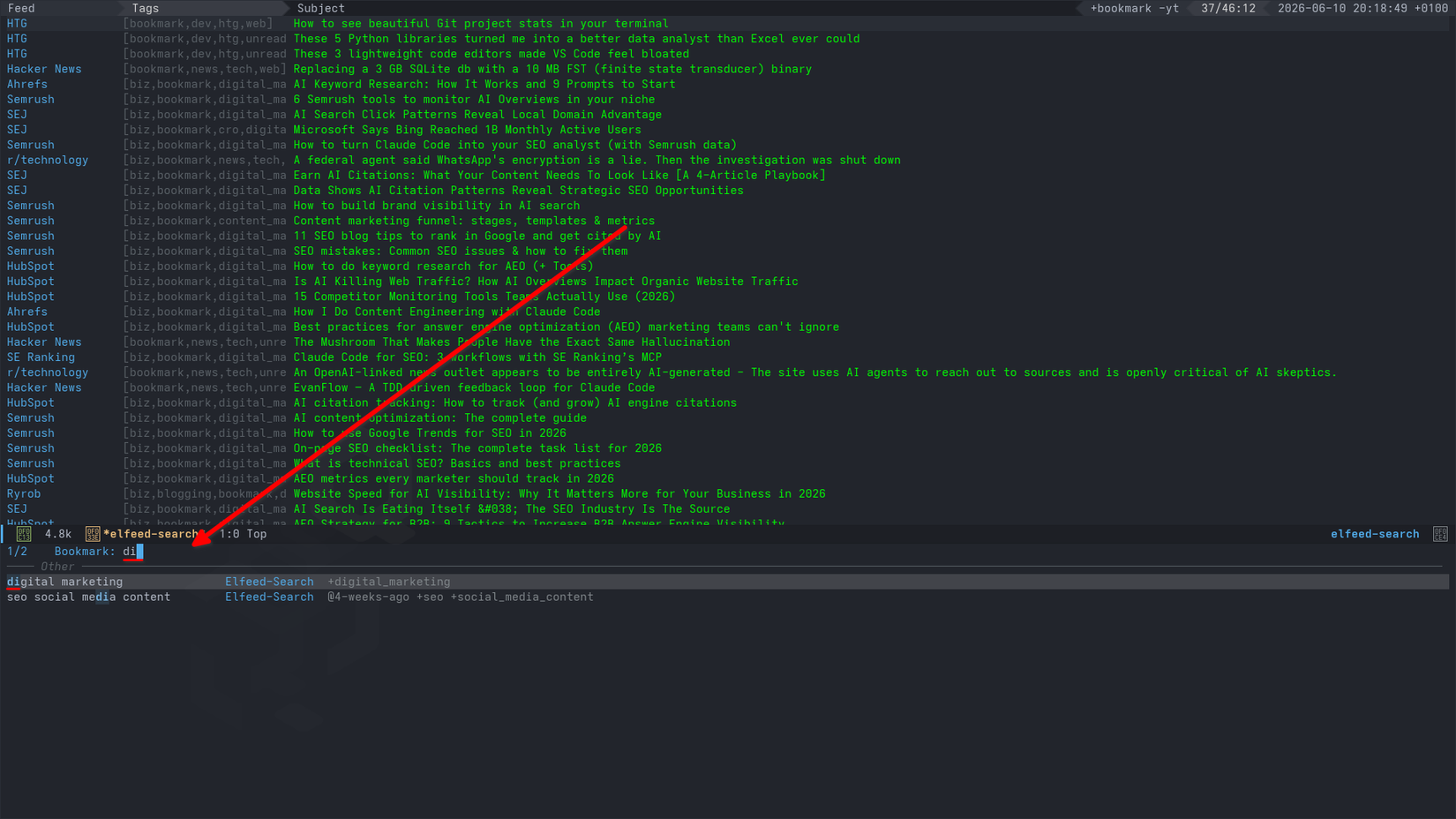Open entry Replacing a 3 GB SQLite db
Screen dimensions: 1456x819
point(552,69)
